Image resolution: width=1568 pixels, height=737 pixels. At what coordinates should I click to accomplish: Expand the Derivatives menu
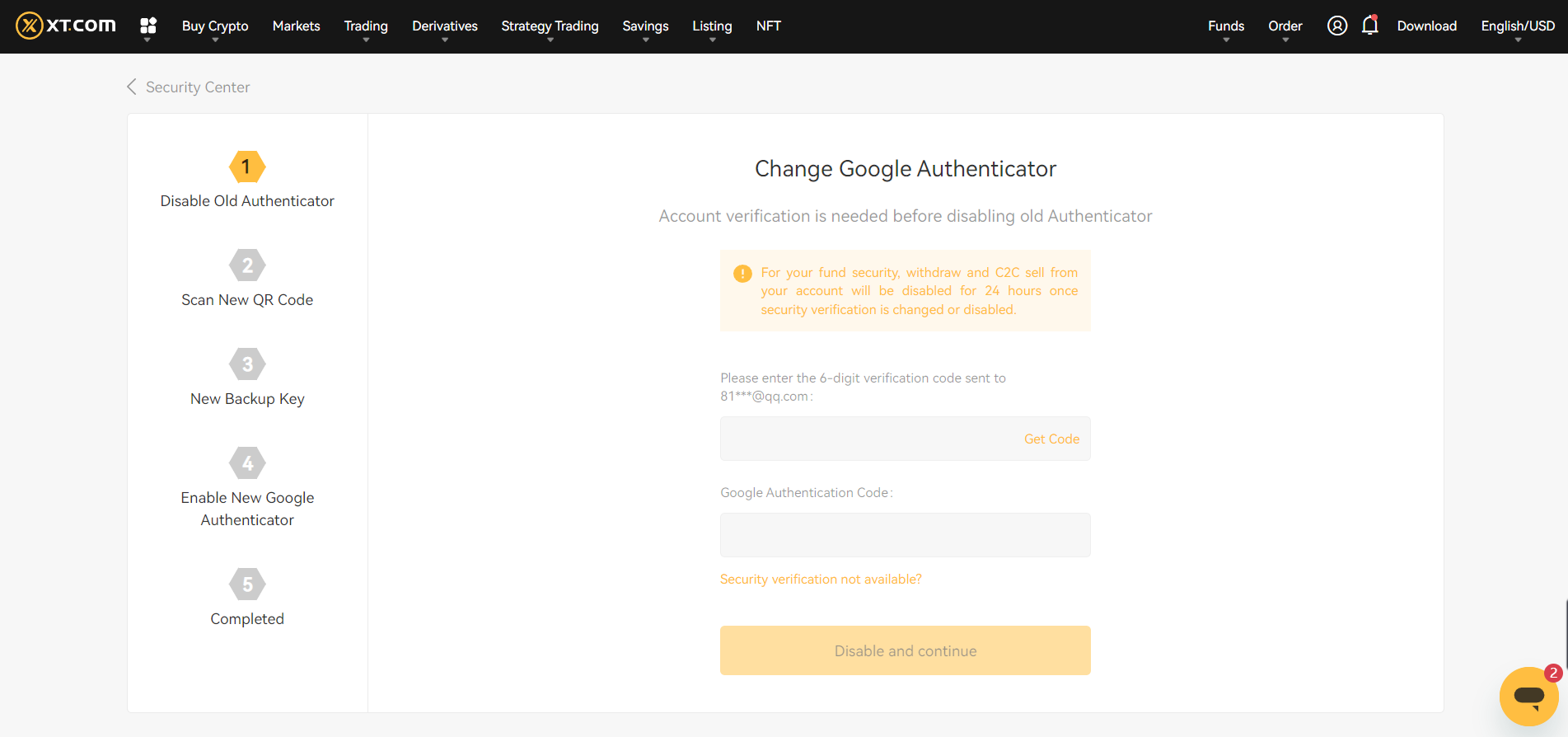444,26
